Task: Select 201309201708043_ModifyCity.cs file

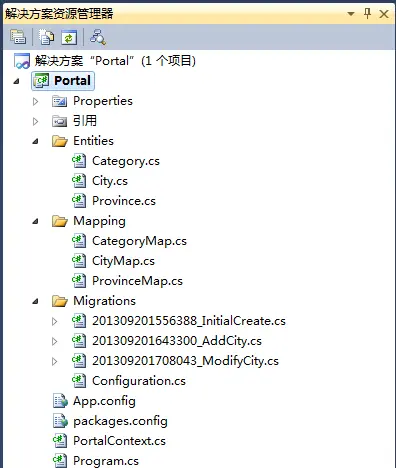Action: tap(185, 361)
